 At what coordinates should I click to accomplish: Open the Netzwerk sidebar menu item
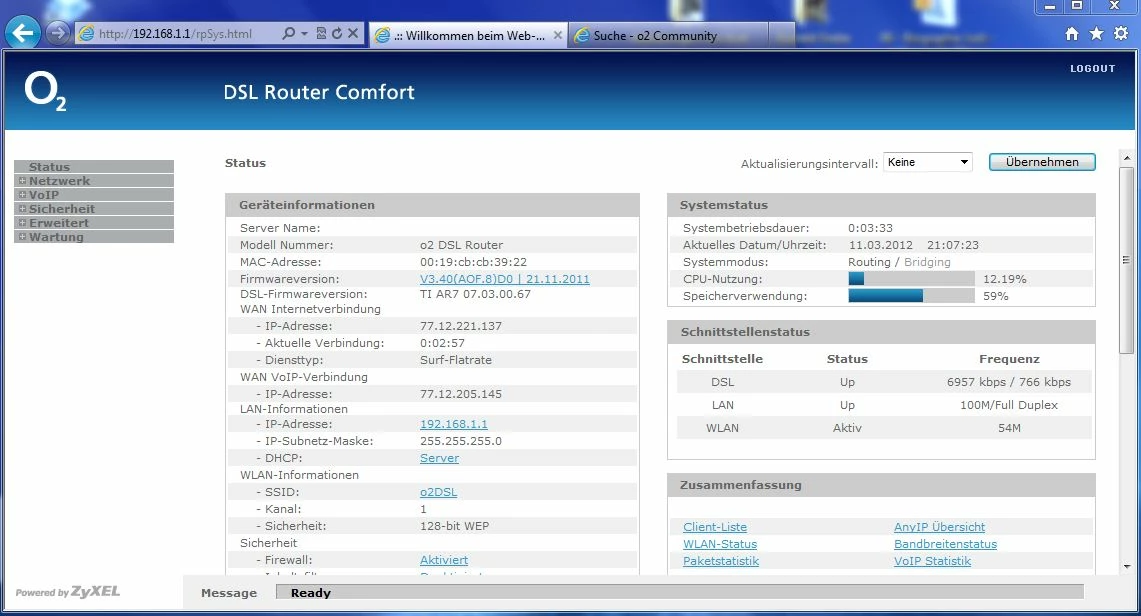tap(60, 180)
